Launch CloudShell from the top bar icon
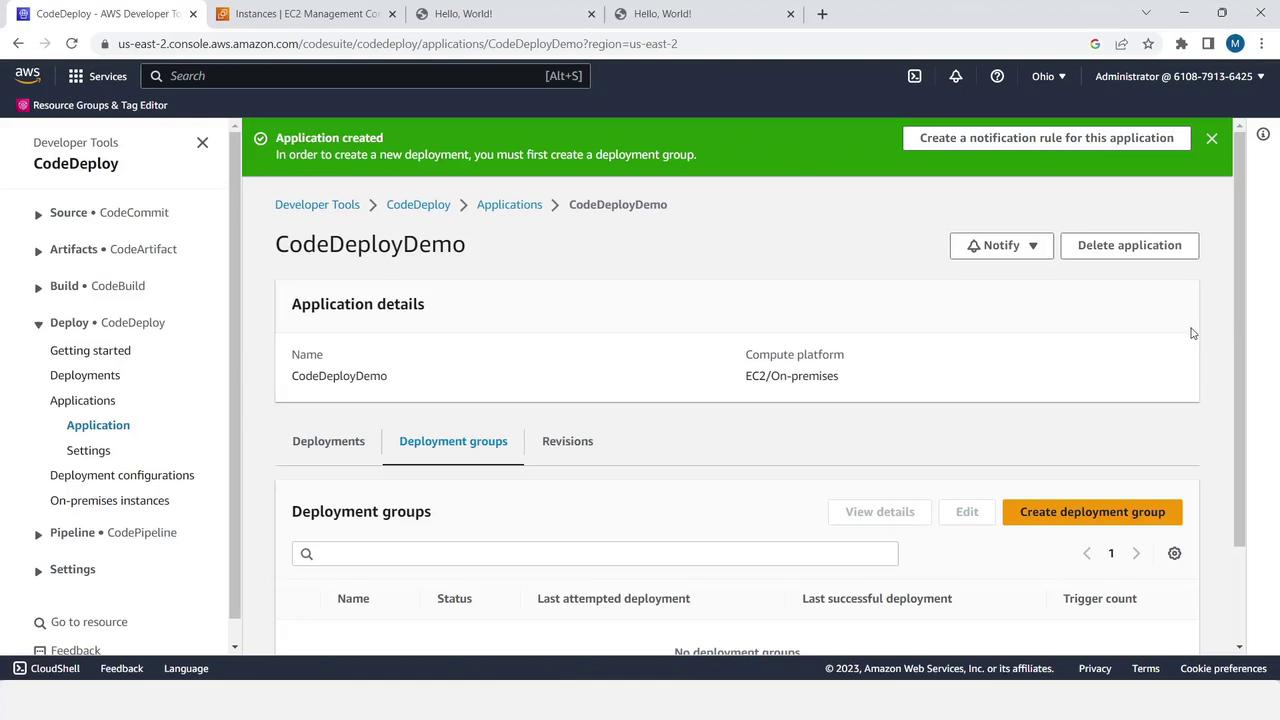This screenshot has width=1280, height=720. (x=914, y=76)
